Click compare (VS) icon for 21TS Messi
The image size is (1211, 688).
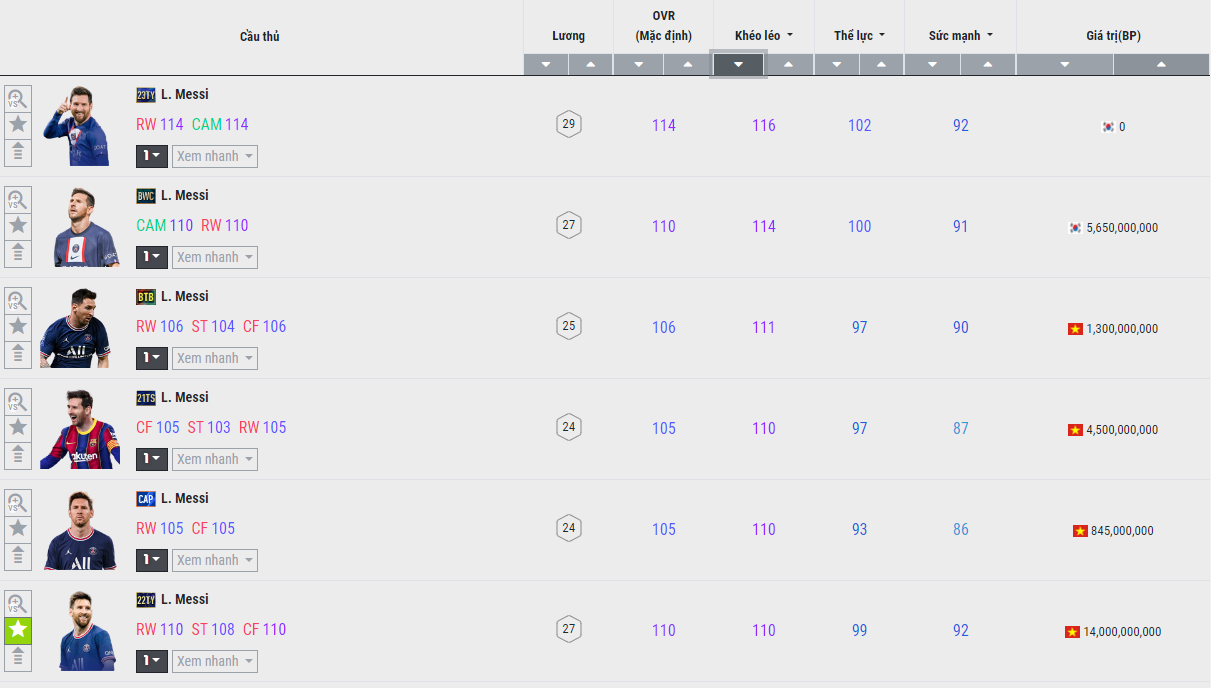point(18,401)
